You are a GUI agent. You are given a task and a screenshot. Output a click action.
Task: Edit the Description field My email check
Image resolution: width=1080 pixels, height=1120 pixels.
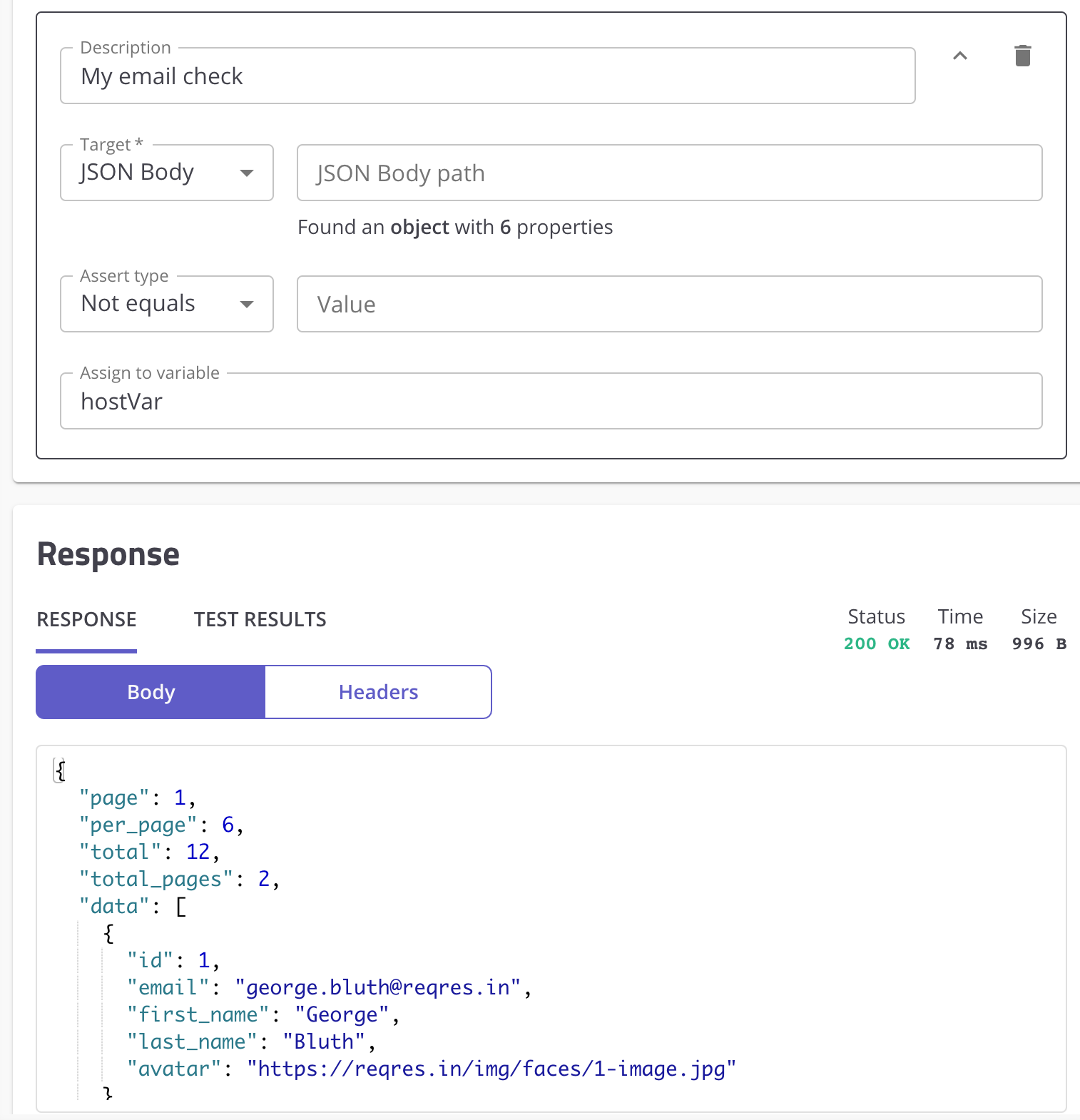tap(488, 76)
